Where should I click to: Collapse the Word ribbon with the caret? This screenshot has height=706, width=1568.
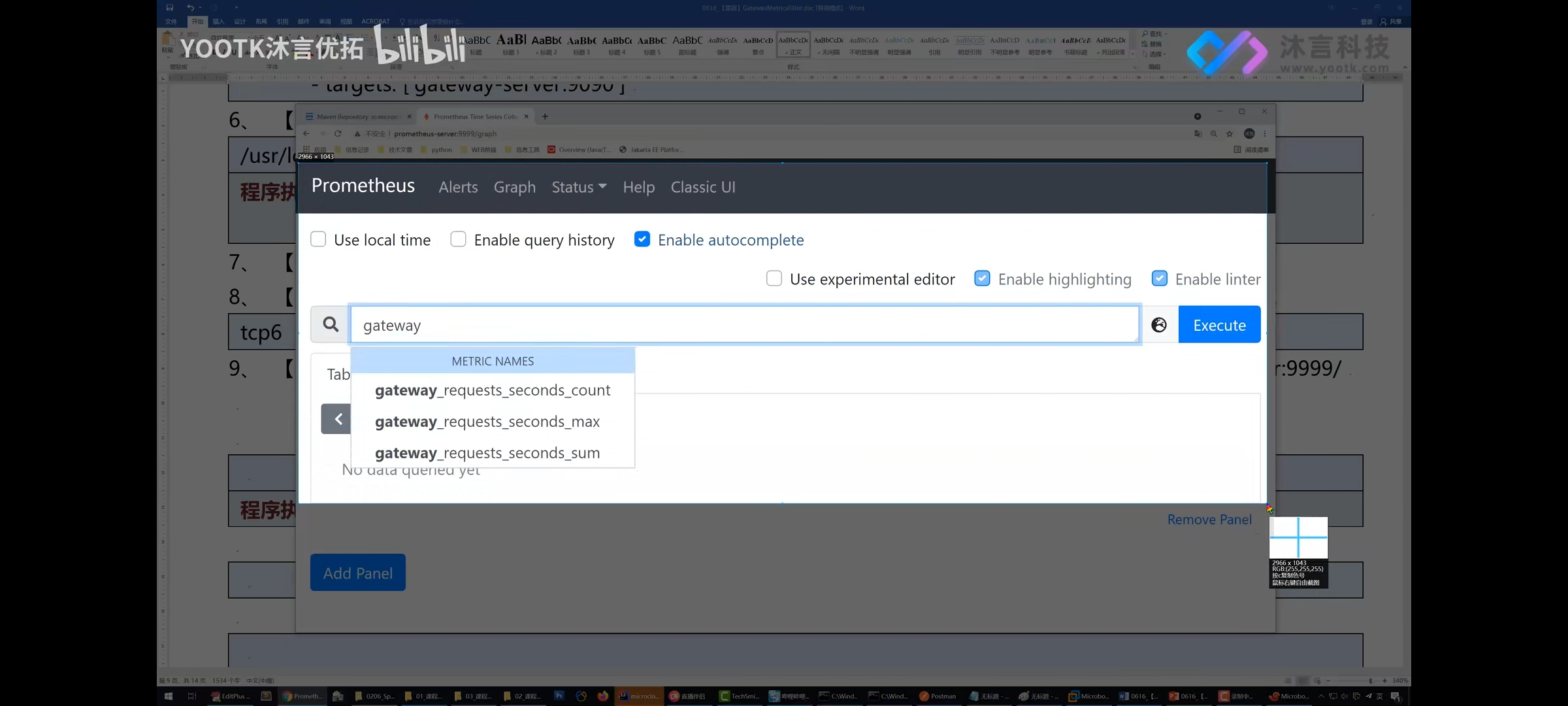(x=1405, y=67)
